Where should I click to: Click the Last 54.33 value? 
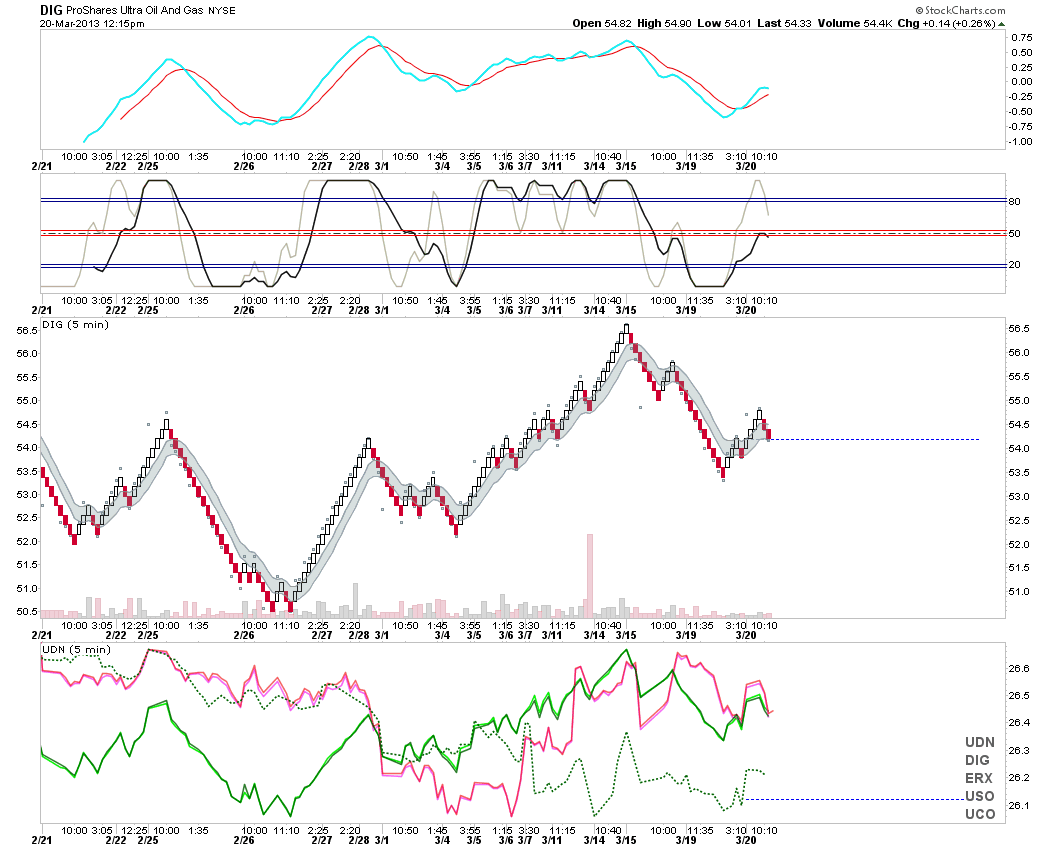click(784, 23)
